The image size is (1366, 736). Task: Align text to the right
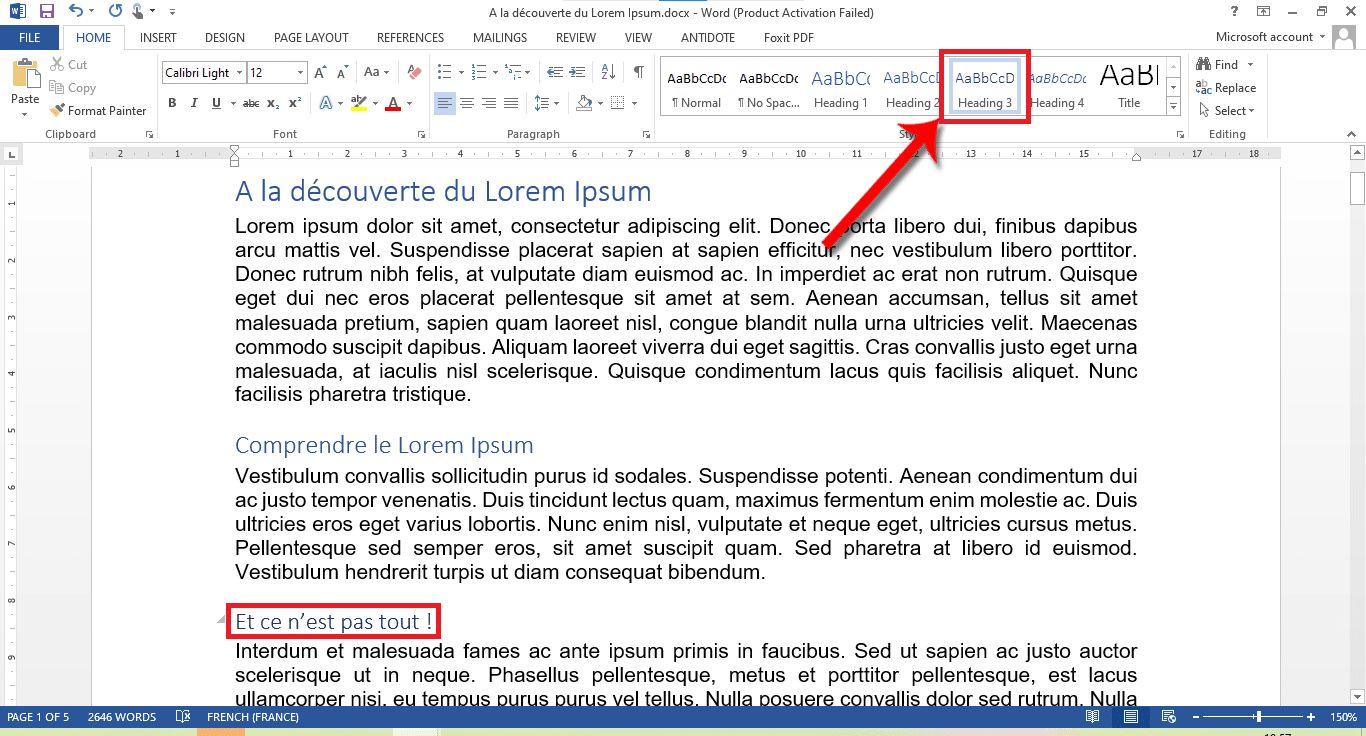(x=489, y=103)
